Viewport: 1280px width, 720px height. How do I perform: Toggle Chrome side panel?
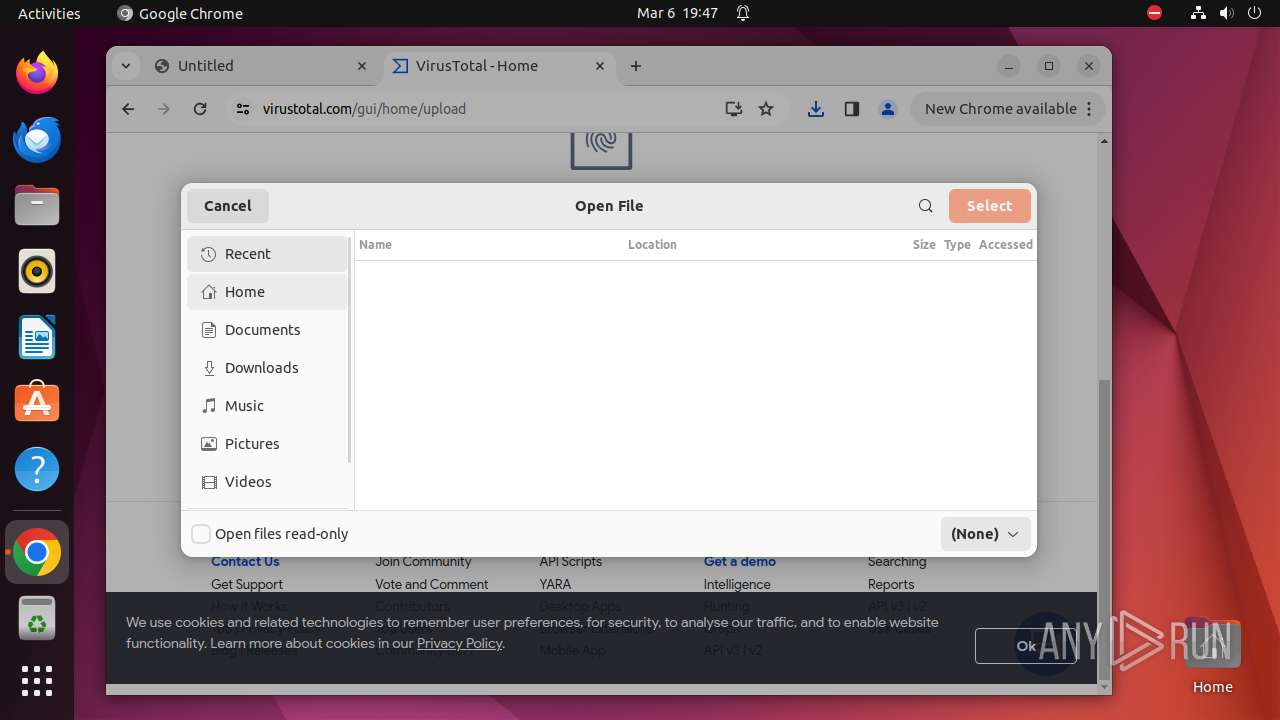click(x=852, y=109)
